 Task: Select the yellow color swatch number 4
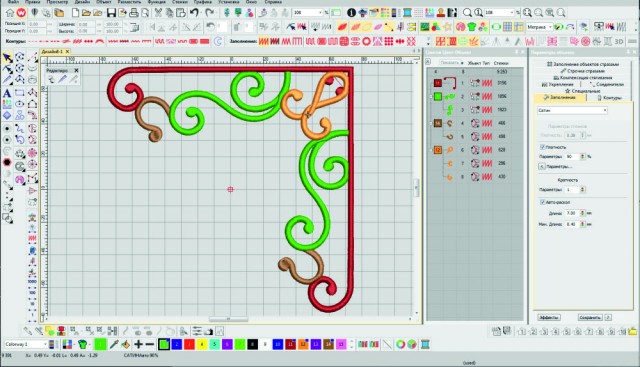(202, 345)
